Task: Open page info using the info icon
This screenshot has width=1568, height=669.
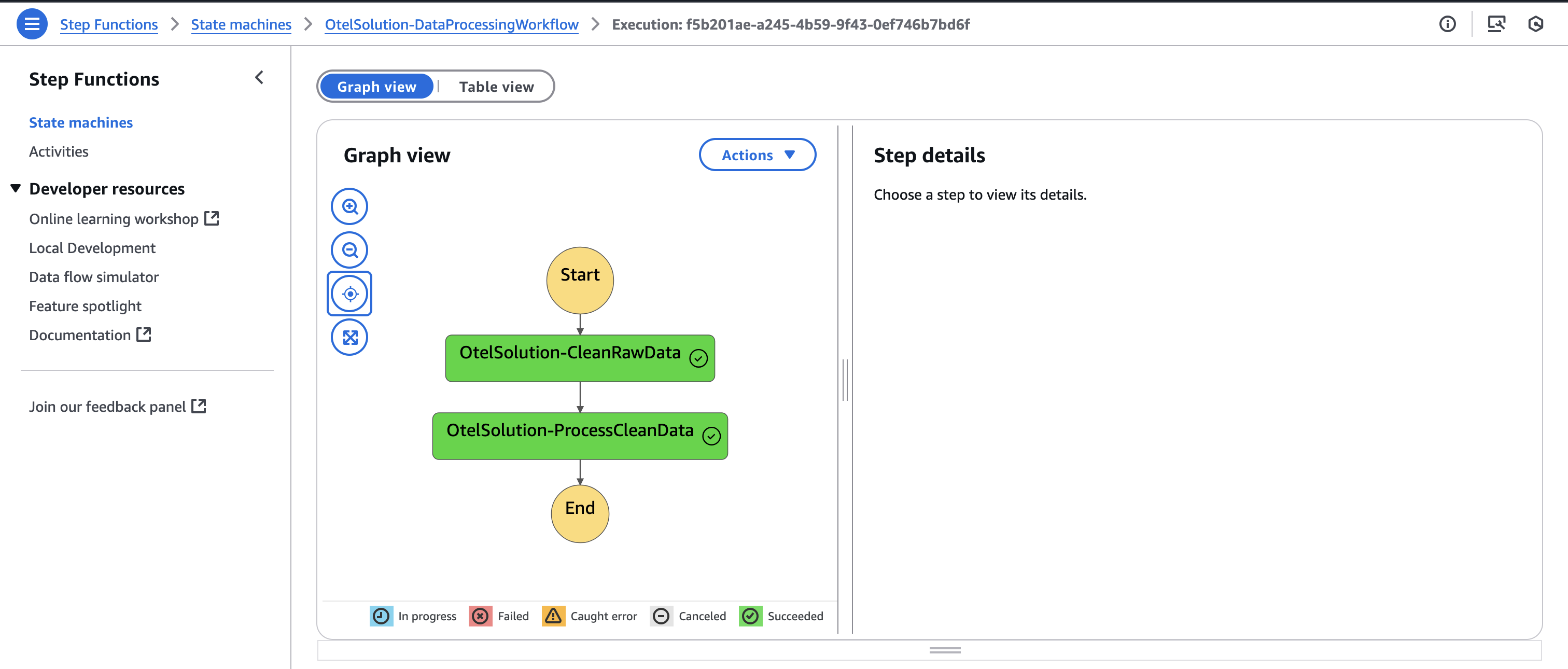Action: click(x=1448, y=24)
